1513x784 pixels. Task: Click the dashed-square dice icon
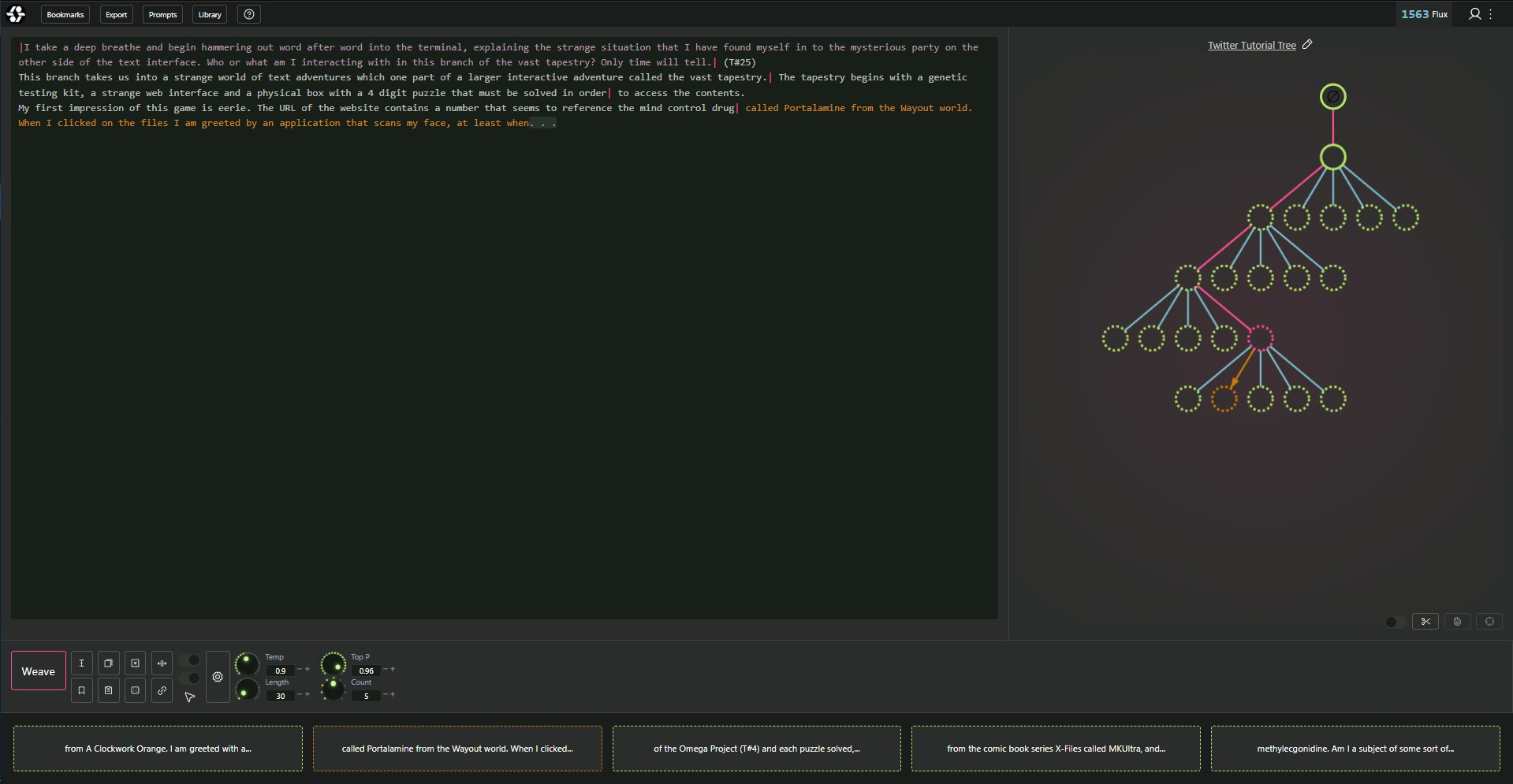(x=136, y=690)
